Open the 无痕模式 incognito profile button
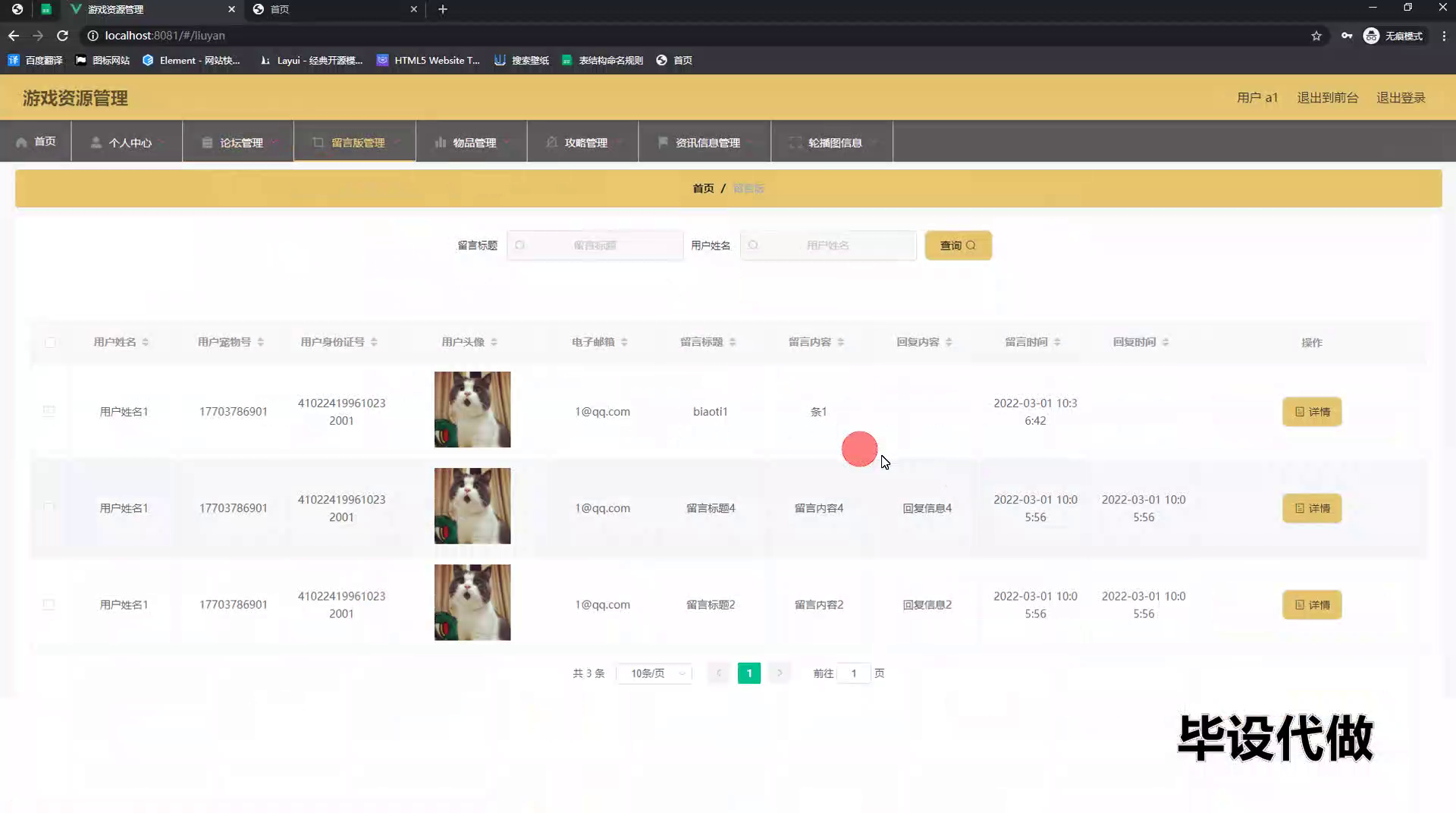The image size is (1456, 813). (1393, 36)
